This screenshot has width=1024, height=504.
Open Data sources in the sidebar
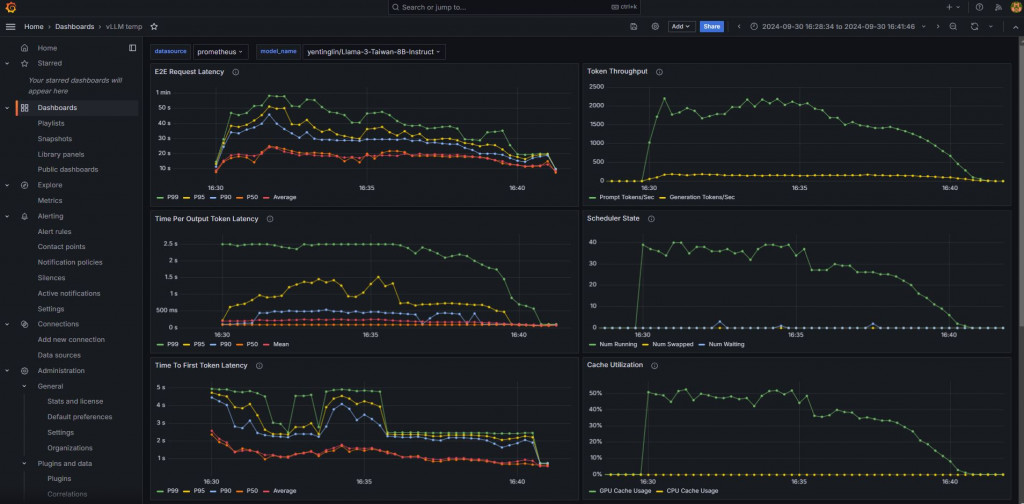pyautogui.click(x=59, y=355)
